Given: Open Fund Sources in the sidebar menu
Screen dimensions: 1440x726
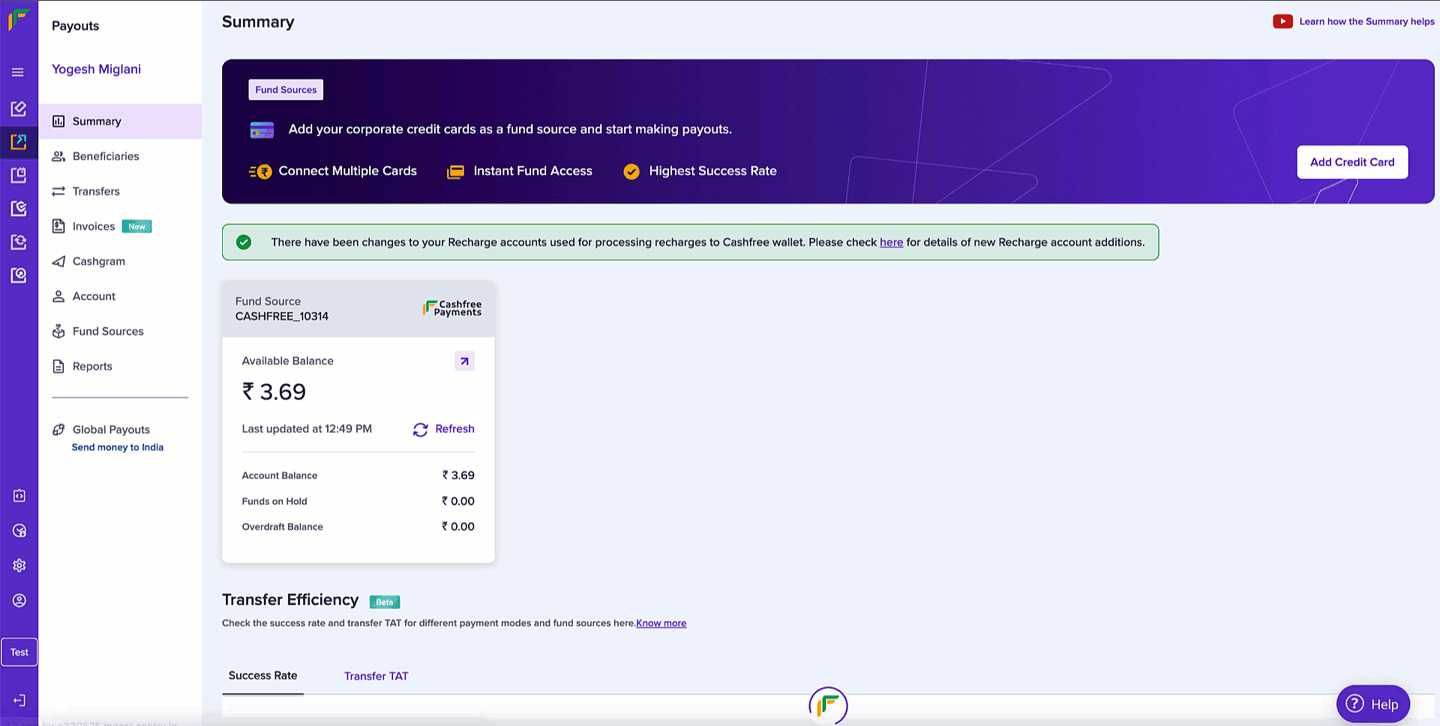Looking at the screenshot, I should [120, 331].
